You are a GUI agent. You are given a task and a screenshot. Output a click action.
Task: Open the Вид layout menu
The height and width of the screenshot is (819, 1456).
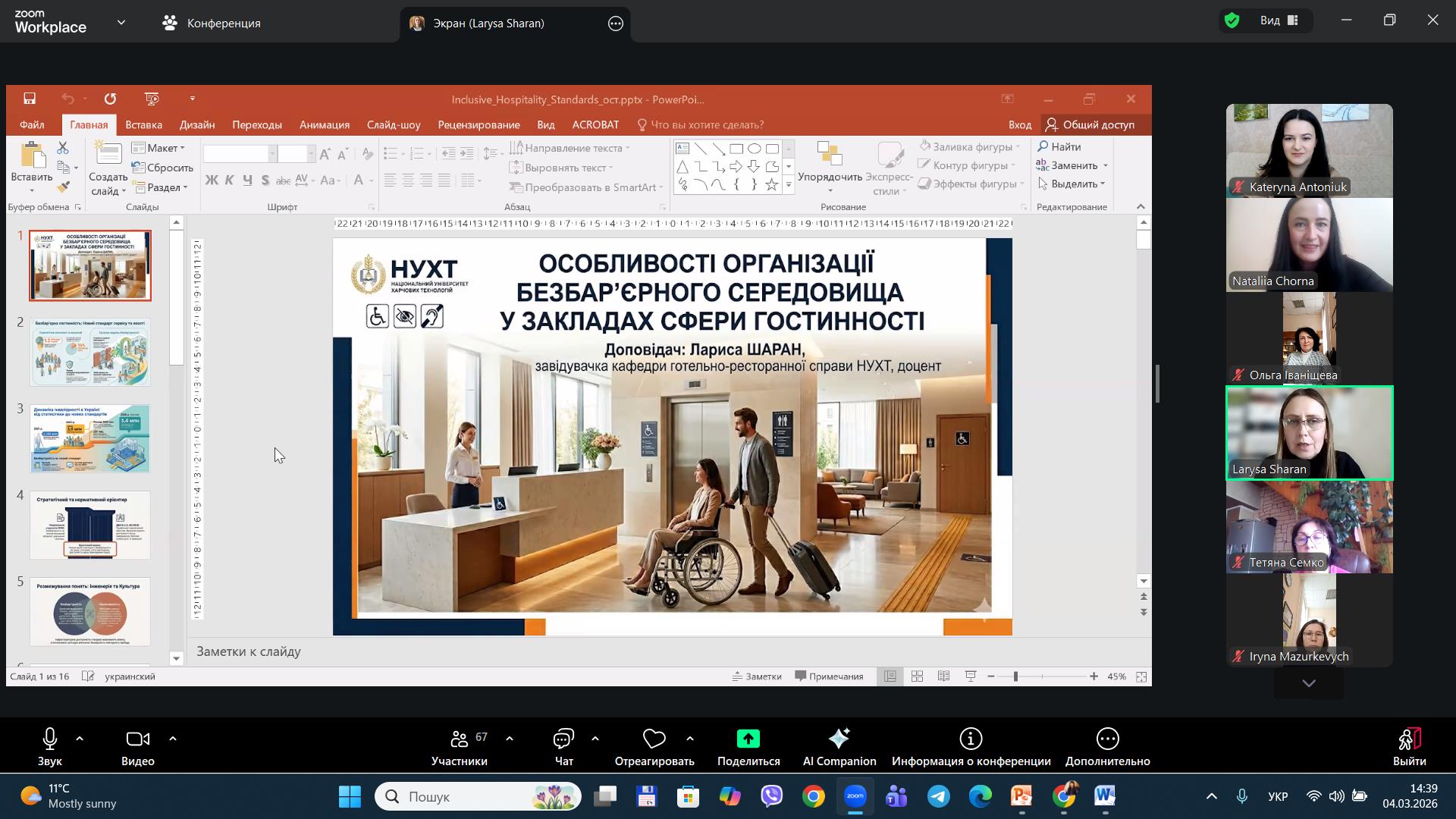pos(1279,20)
